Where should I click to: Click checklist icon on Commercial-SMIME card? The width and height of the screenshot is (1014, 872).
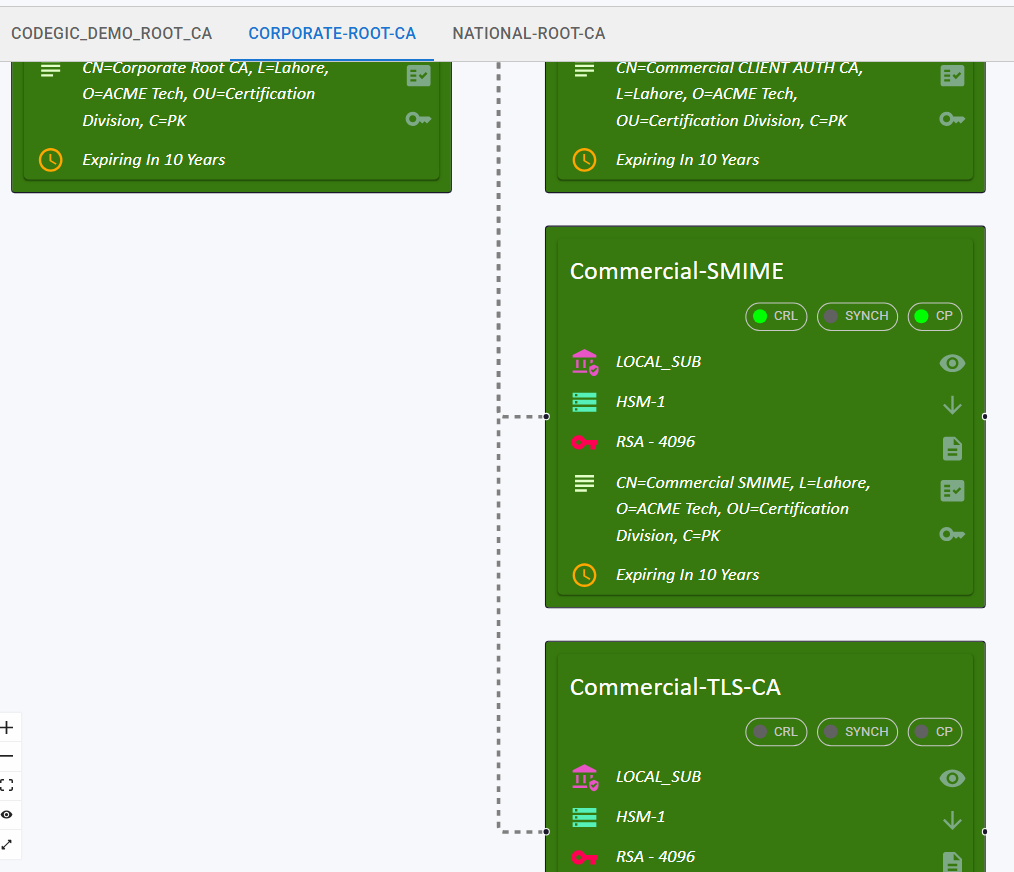tap(952, 490)
